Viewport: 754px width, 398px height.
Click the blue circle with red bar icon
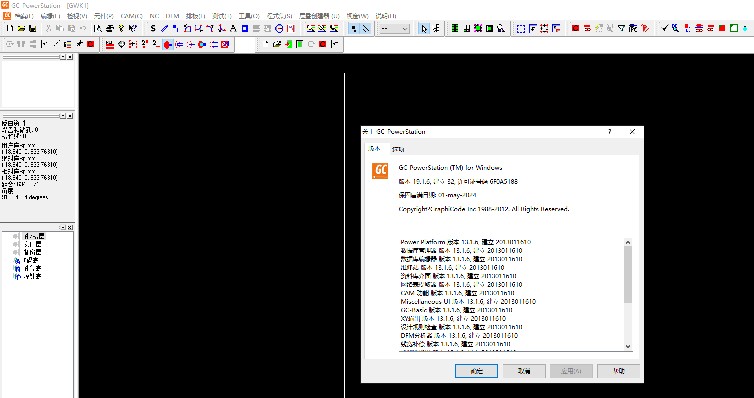[279, 28]
